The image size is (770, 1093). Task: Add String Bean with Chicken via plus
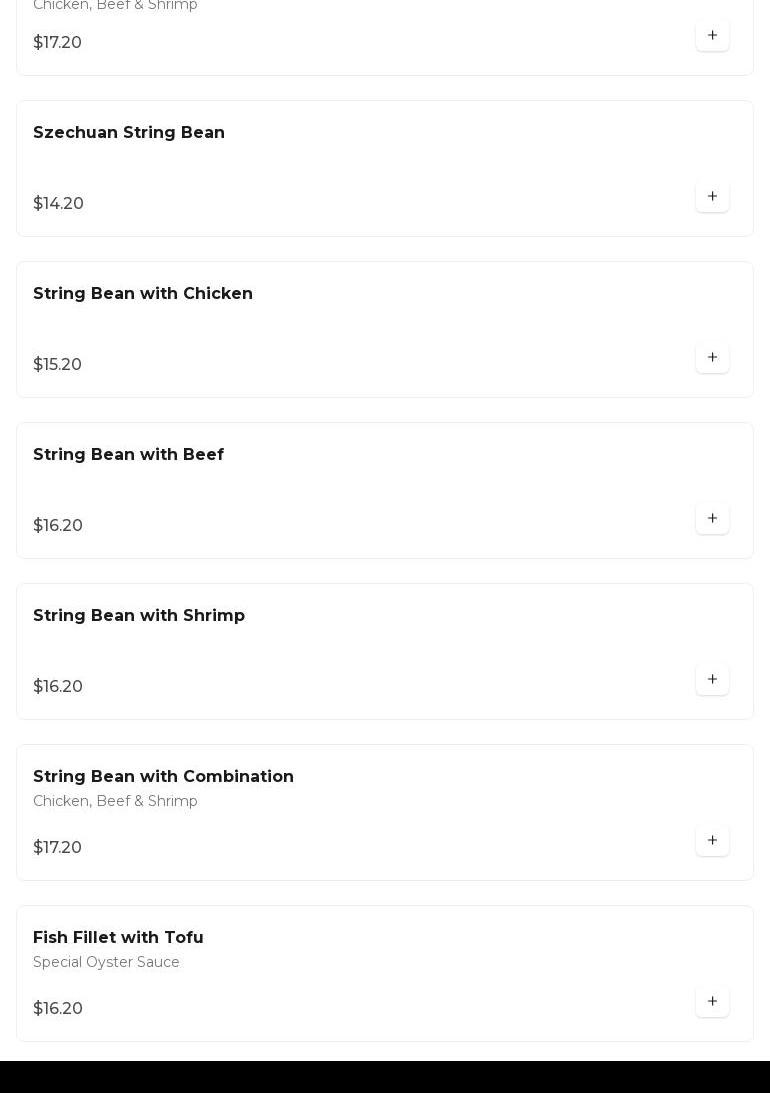click(x=712, y=358)
